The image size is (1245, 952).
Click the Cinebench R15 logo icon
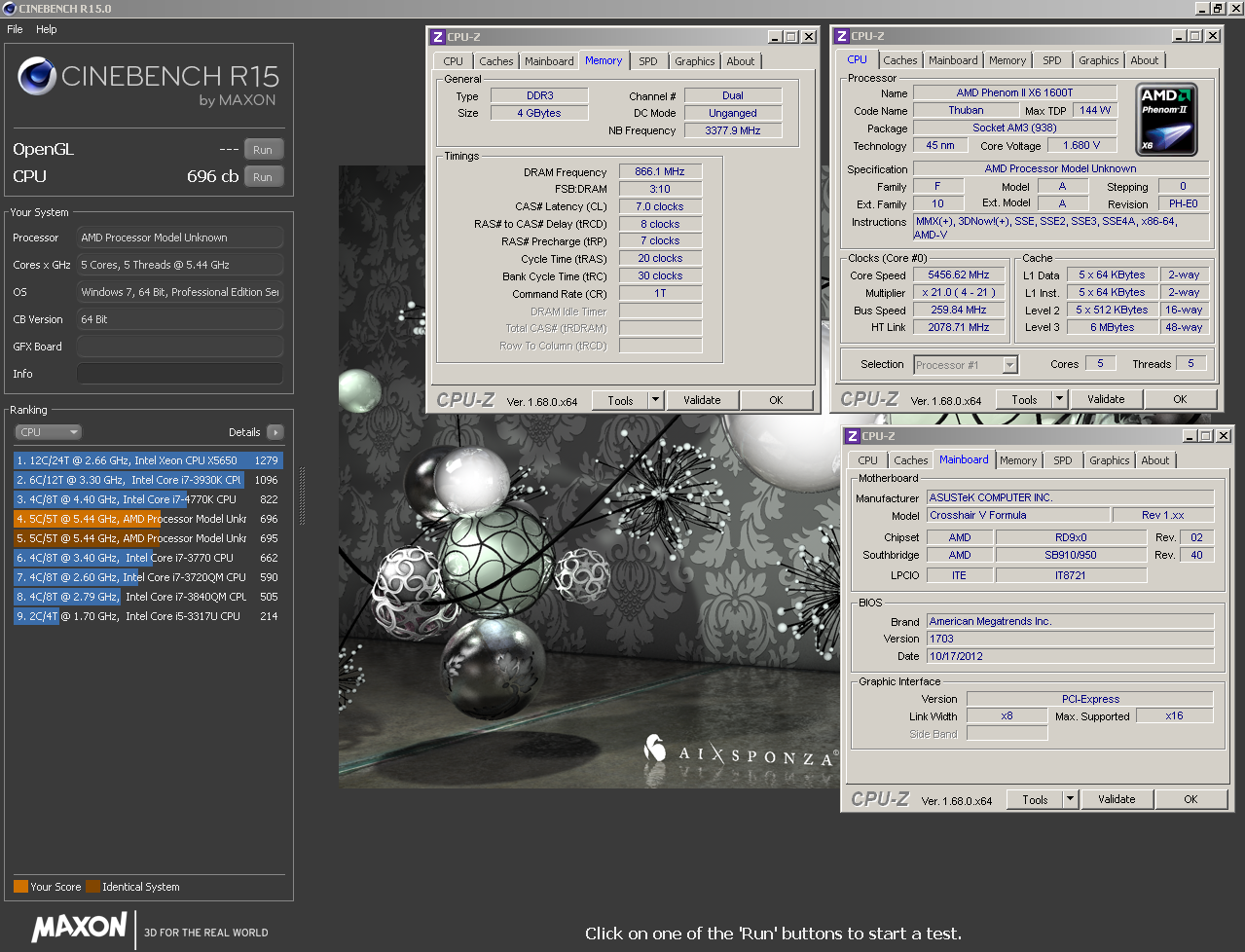point(37,77)
